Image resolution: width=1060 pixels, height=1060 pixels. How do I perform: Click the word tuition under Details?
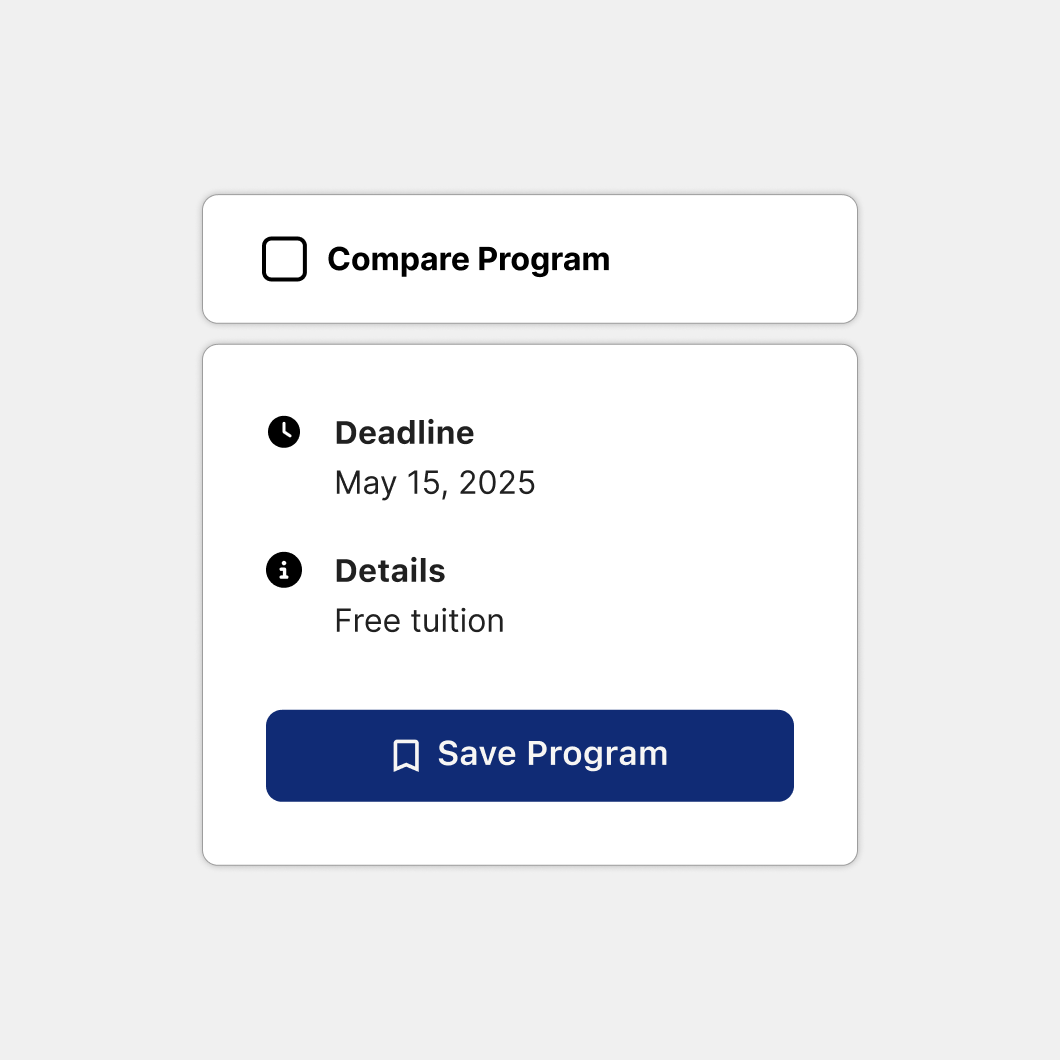pos(455,621)
